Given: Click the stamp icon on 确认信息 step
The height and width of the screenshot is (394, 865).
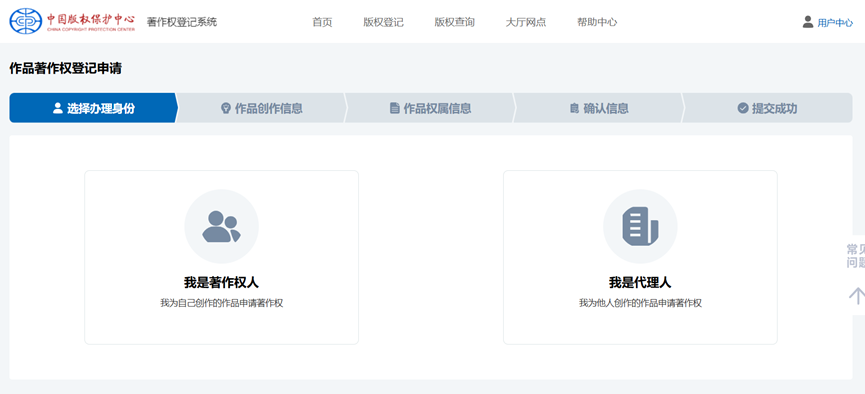Looking at the screenshot, I should 574,108.
